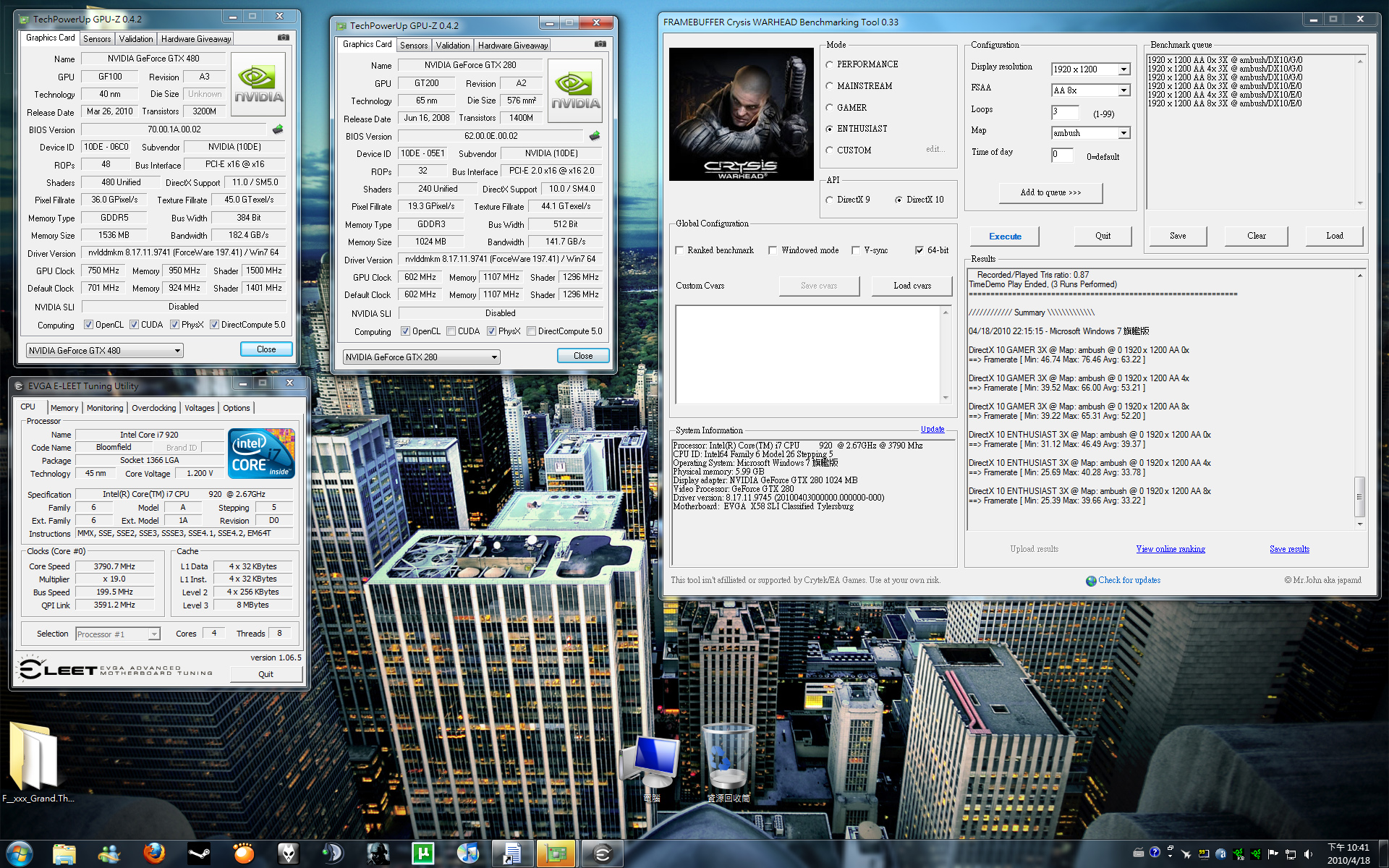Viewport: 1389px width, 868px height.
Task: Click the BIOS save icon in GTX 480 GPU-Z
Action: (x=278, y=129)
